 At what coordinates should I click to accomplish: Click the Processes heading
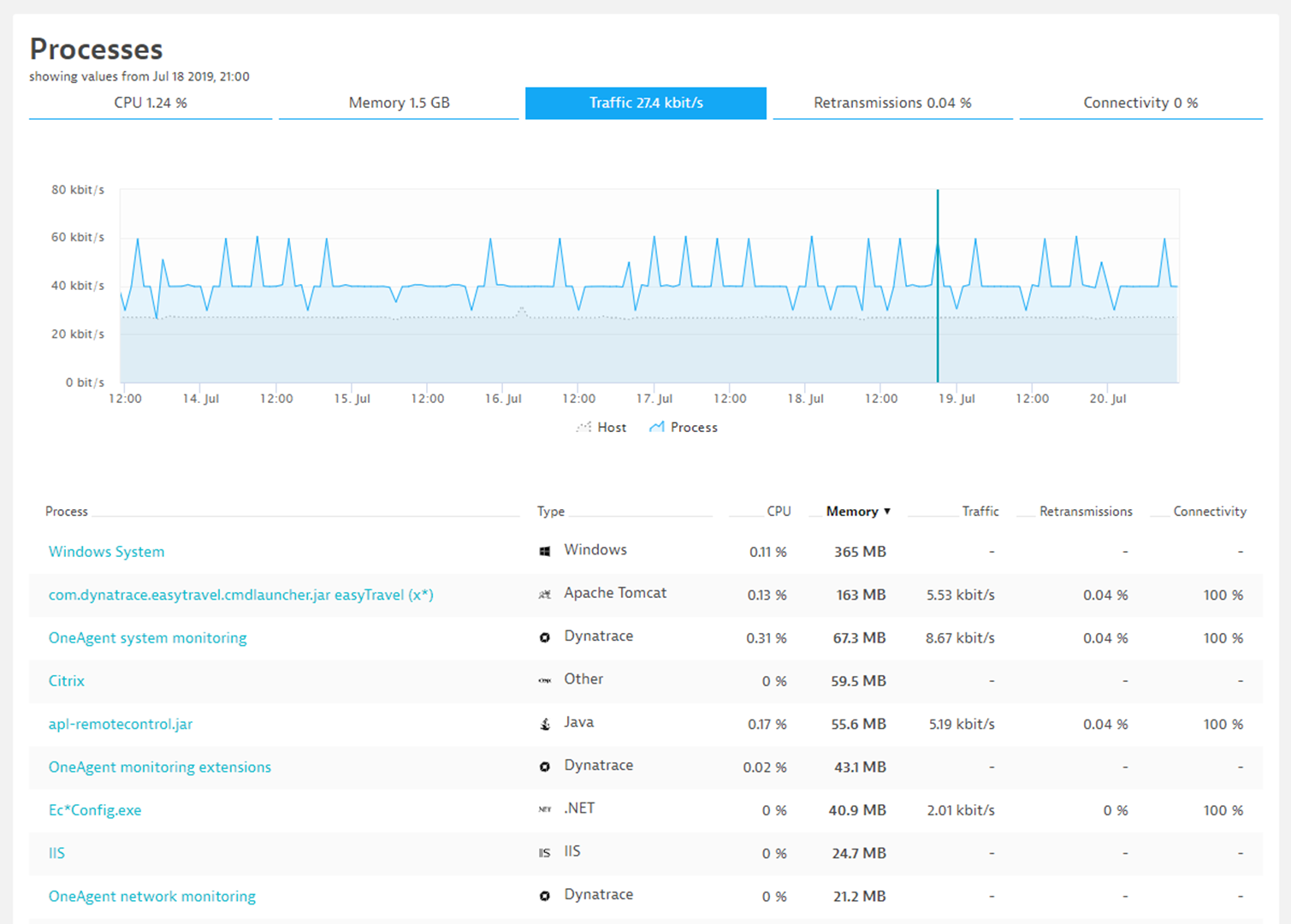(x=96, y=49)
